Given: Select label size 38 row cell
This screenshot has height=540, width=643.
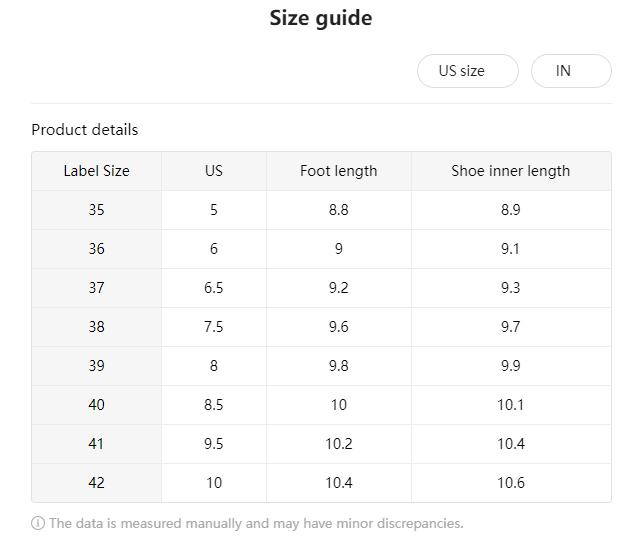Looking at the screenshot, I should pyautogui.click(x=96, y=327).
